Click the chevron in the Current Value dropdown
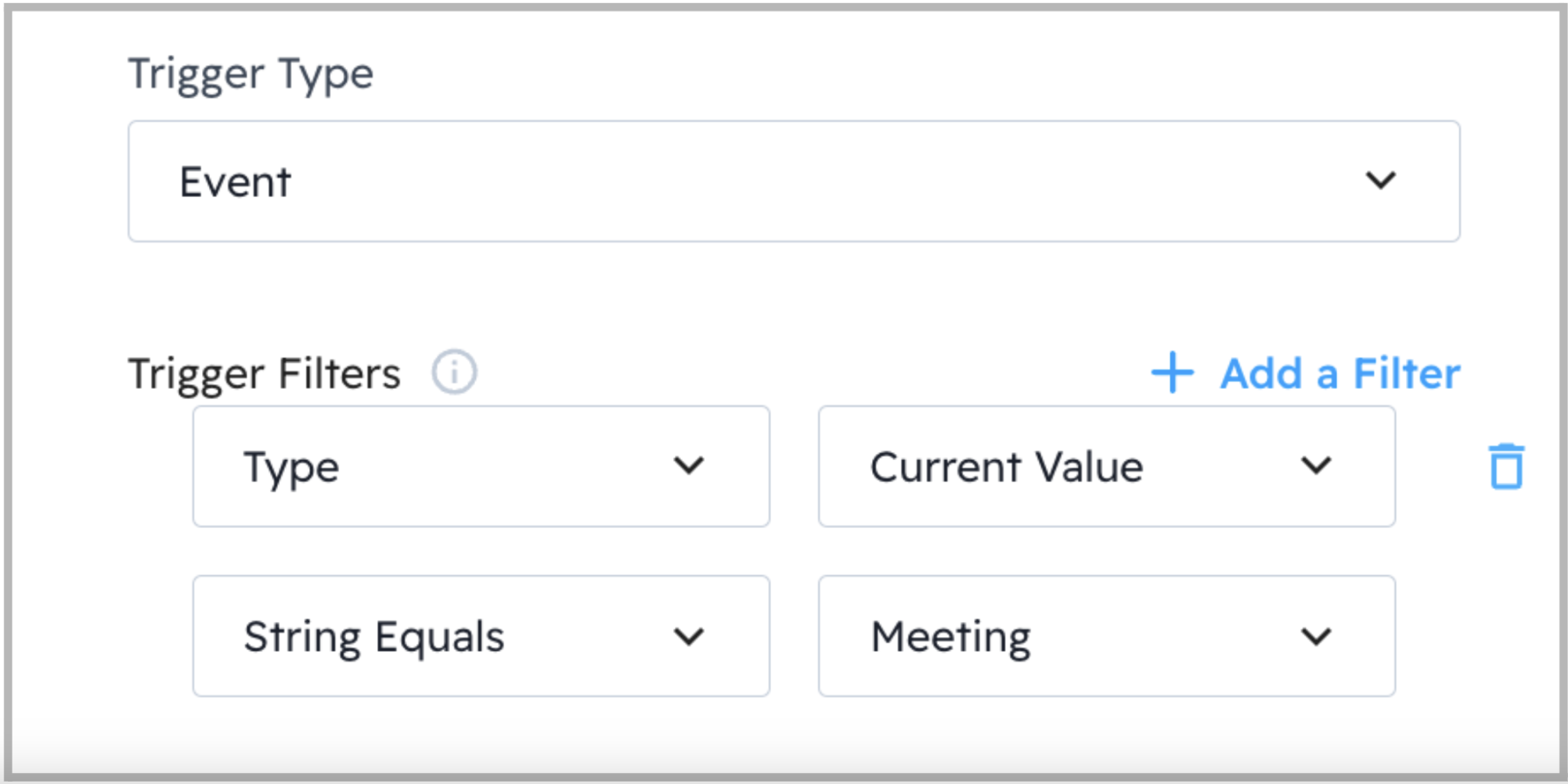This screenshot has height=784, width=1568. [1316, 466]
